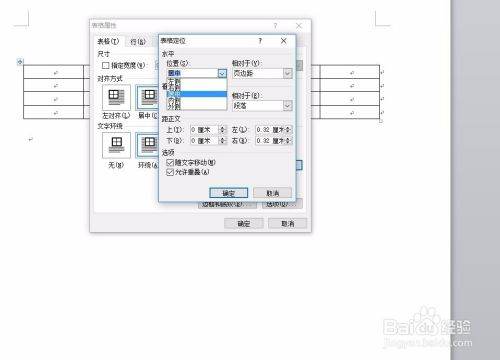Click the 上 distance field

pyautogui.click(x=205, y=130)
